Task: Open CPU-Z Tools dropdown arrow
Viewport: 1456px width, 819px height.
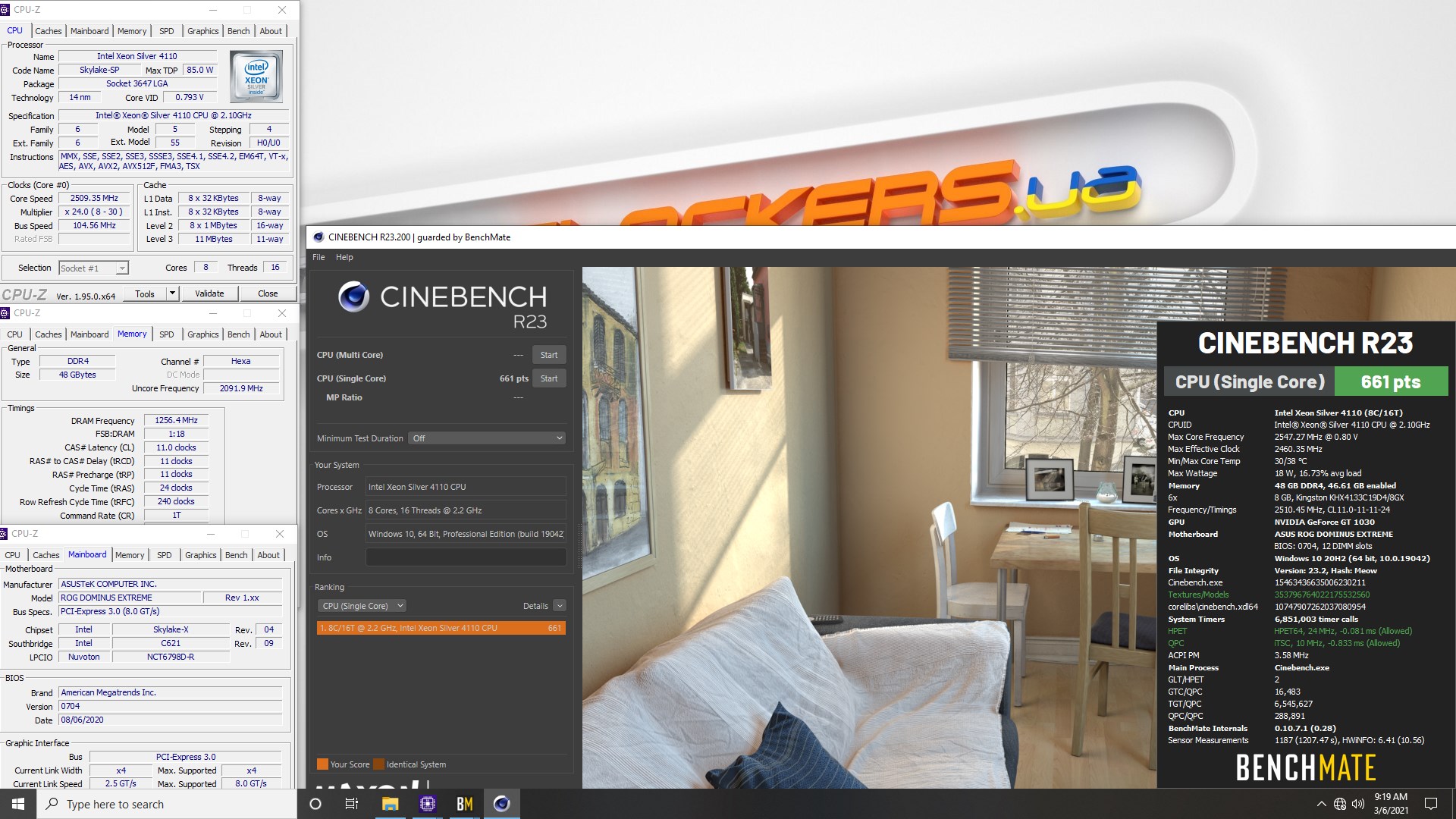Action: (172, 293)
